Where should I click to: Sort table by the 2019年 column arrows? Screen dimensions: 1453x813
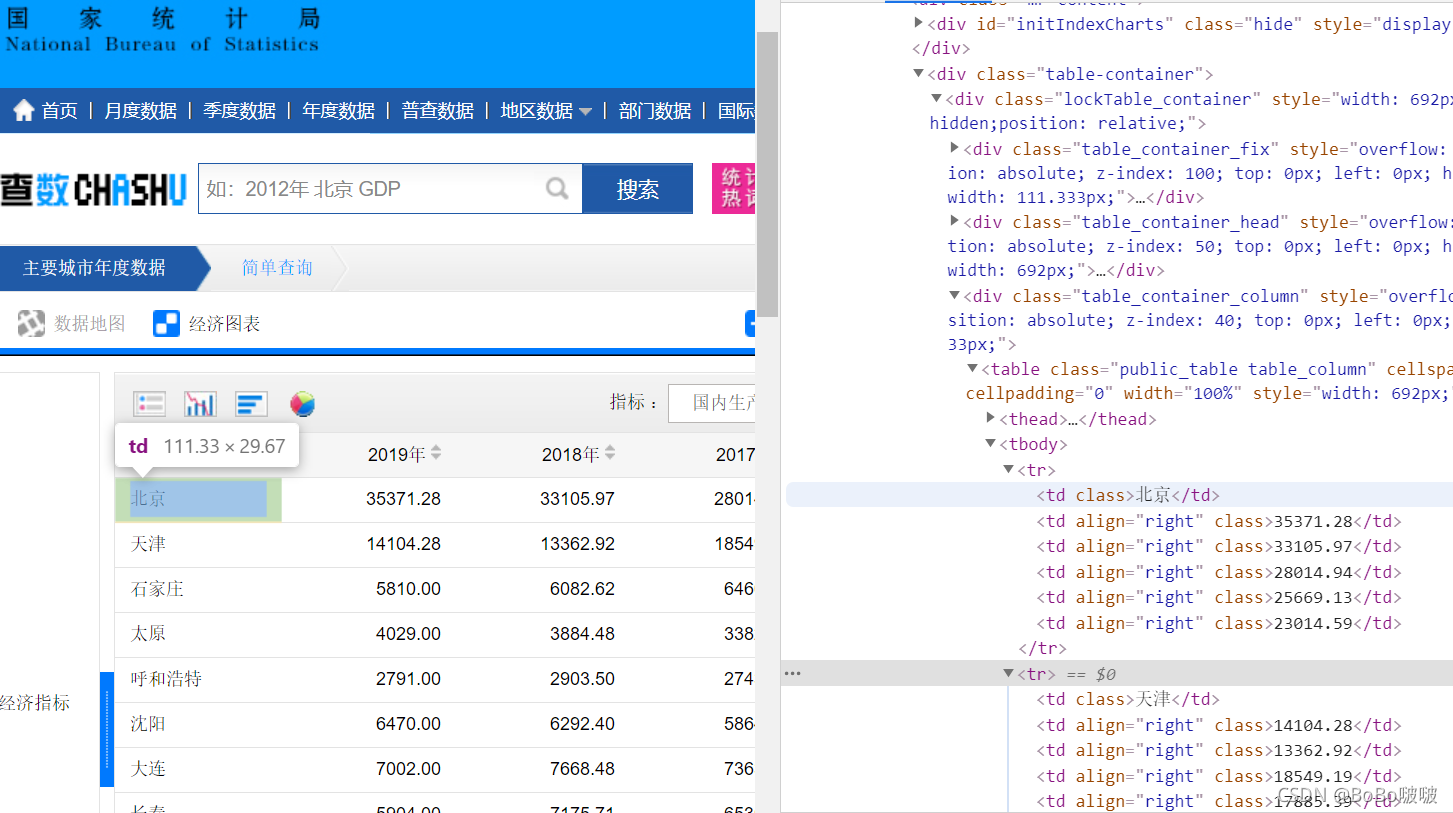coord(435,454)
